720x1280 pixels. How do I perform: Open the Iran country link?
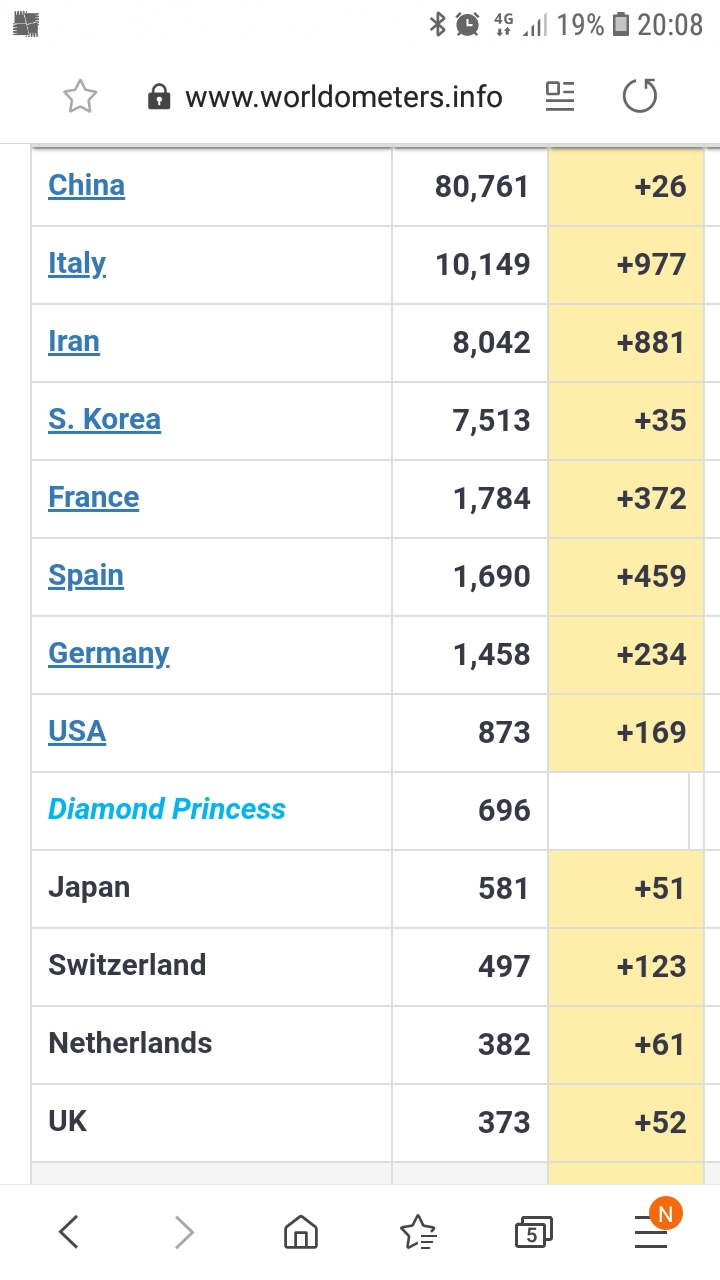coord(74,342)
